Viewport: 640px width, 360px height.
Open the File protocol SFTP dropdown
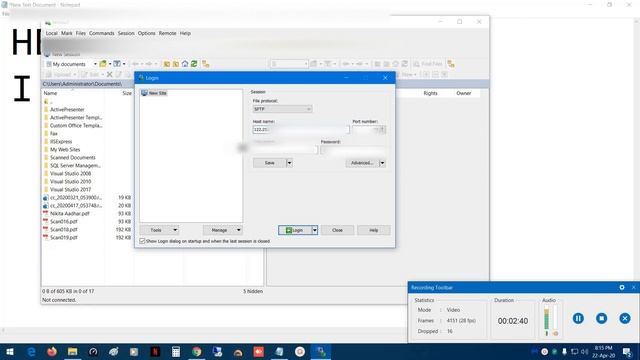point(282,109)
